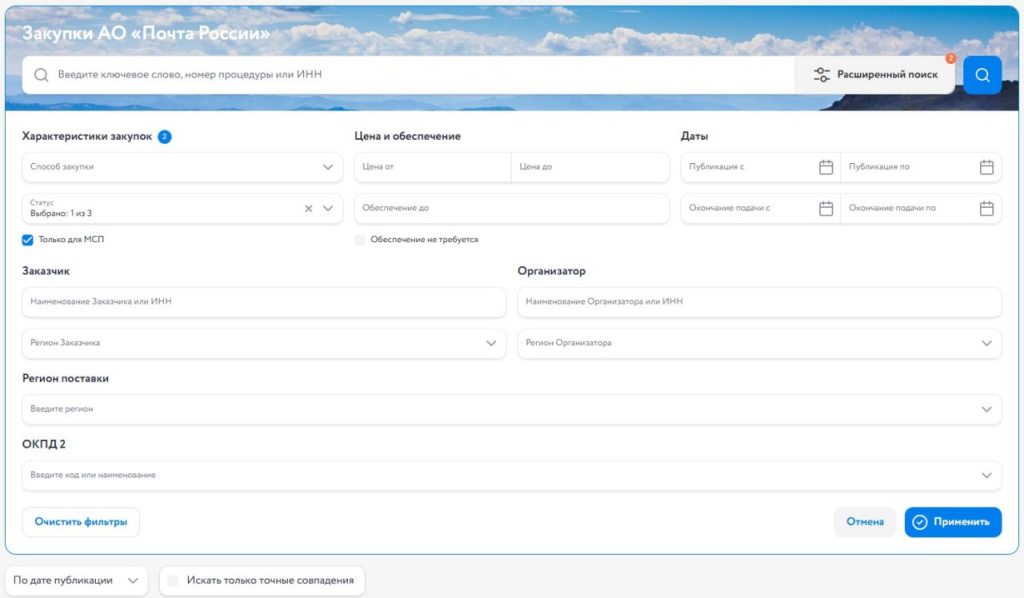The image size is (1024, 598).
Task: Open the Окончание подачи по calendar icon
Action: click(x=986, y=208)
